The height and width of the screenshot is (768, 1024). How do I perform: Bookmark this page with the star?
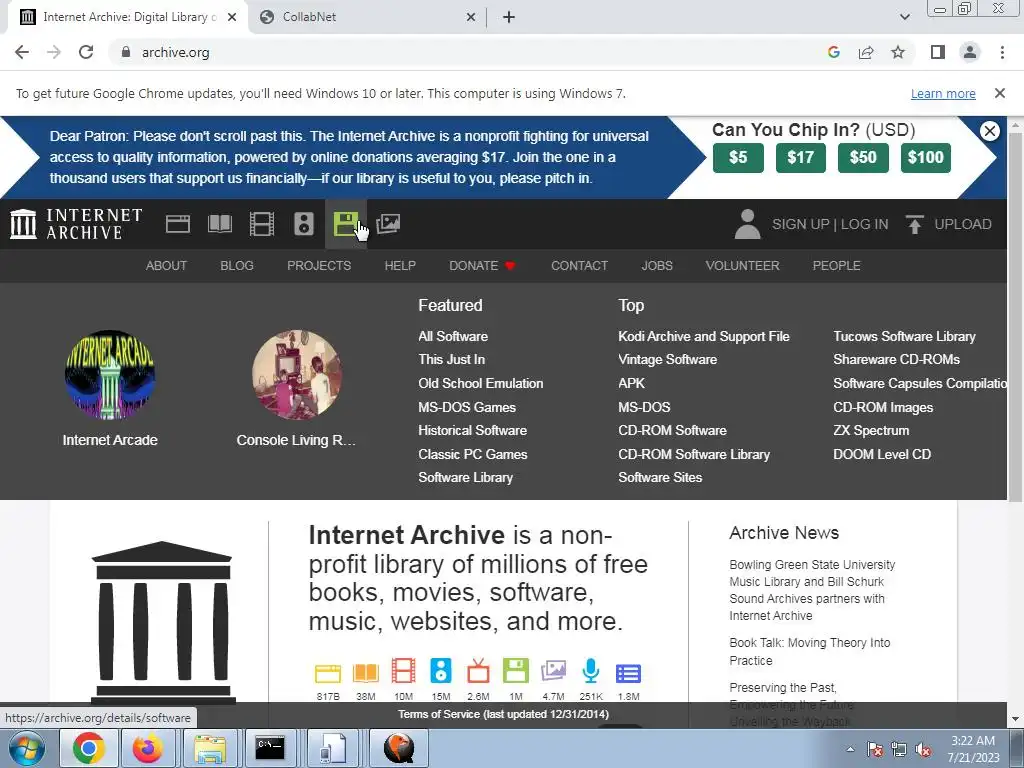click(898, 52)
